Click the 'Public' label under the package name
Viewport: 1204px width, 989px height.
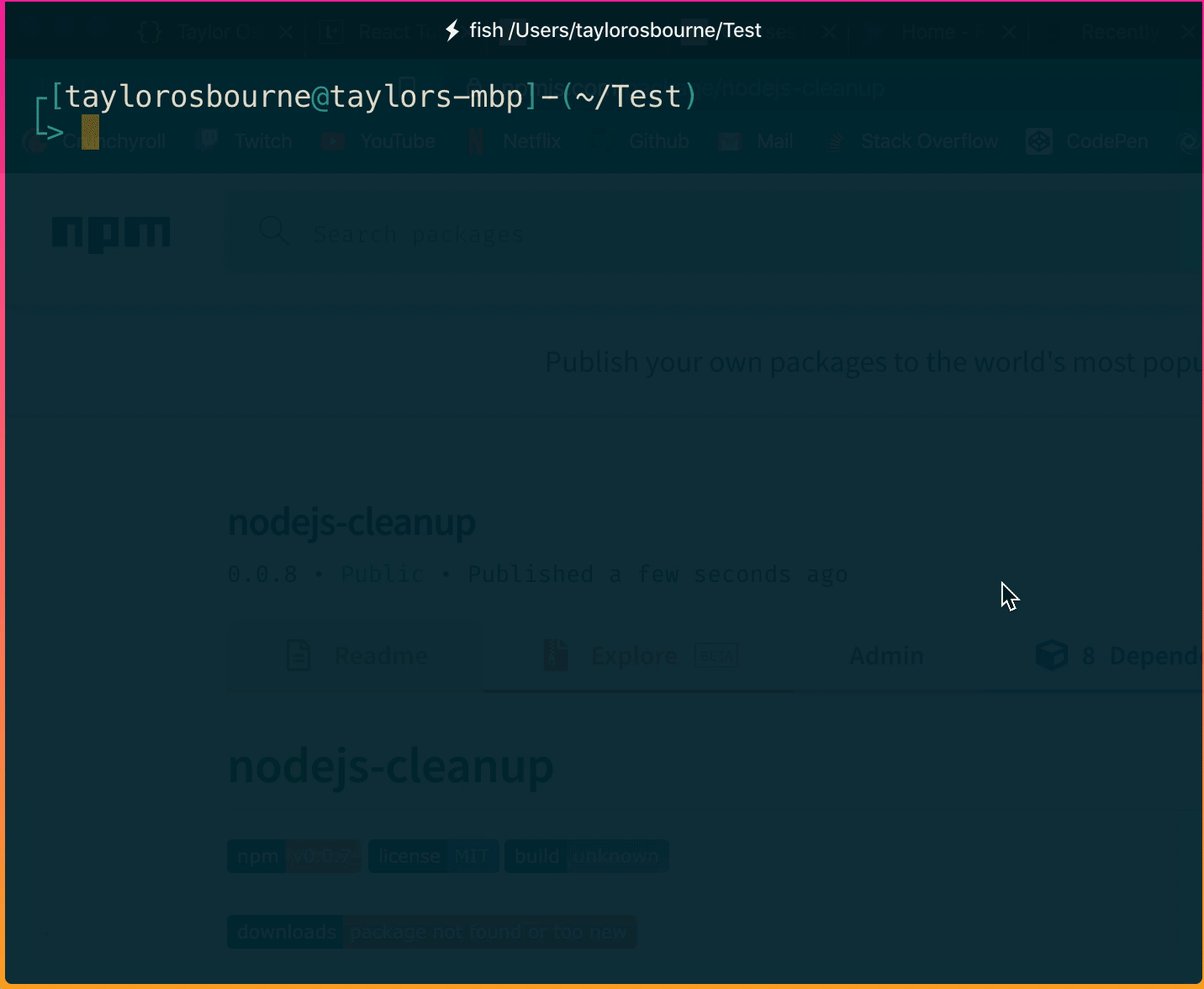(x=383, y=574)
